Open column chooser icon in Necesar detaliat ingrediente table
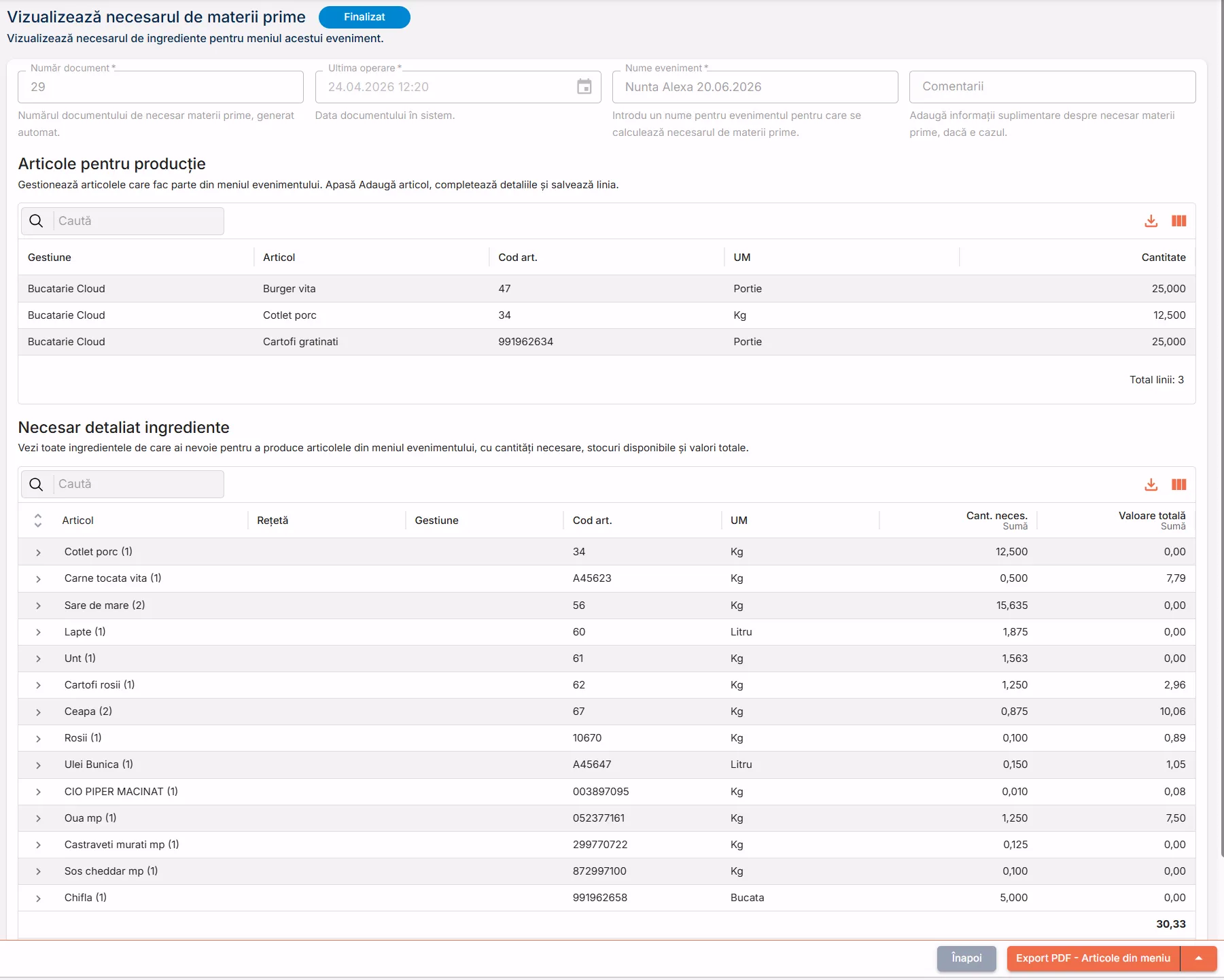Image resolution: width=1224 pixels, height=980 pixels. coord(1178,485)
